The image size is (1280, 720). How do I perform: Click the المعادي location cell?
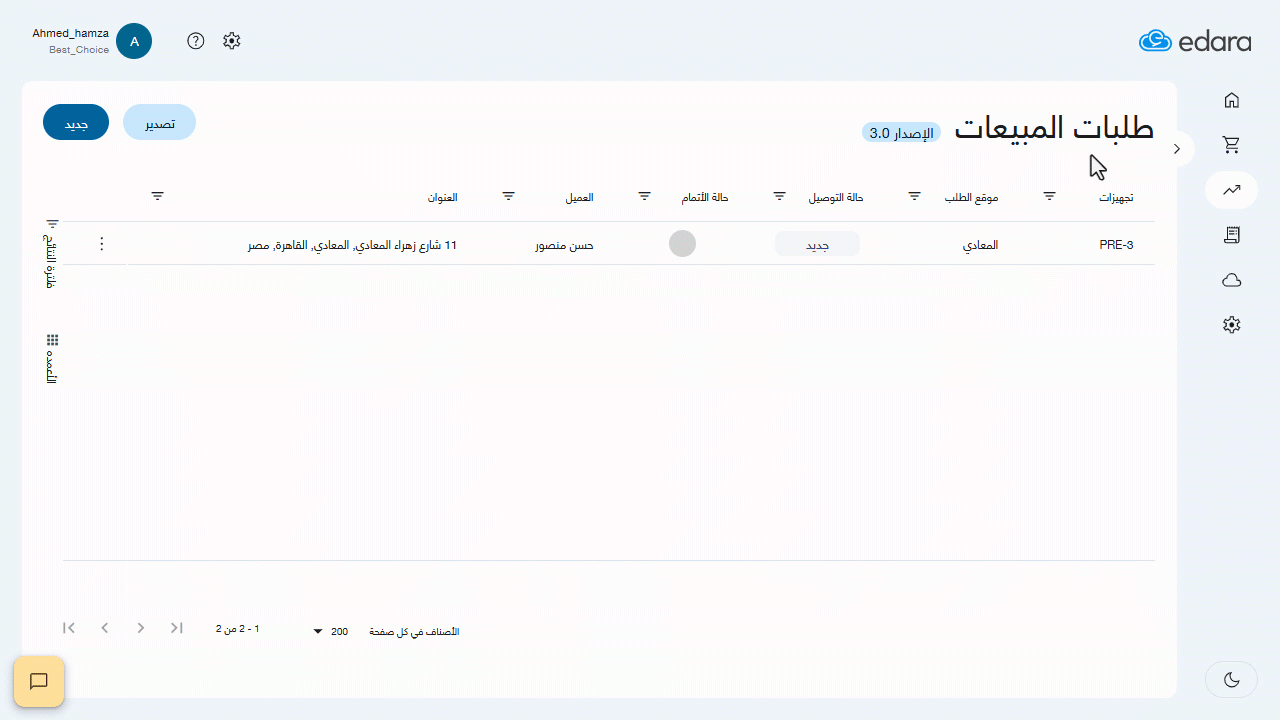(979, 245)
